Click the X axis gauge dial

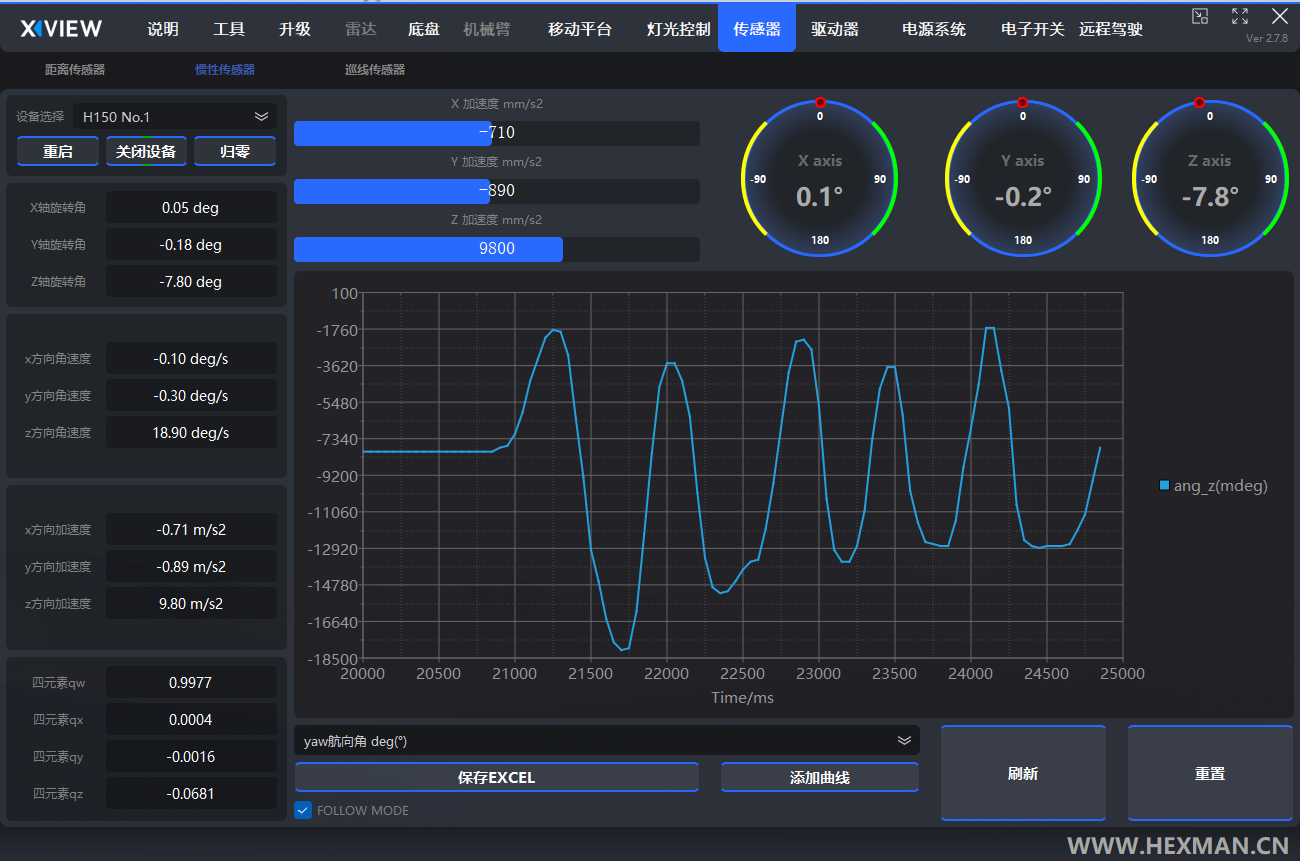820,178
